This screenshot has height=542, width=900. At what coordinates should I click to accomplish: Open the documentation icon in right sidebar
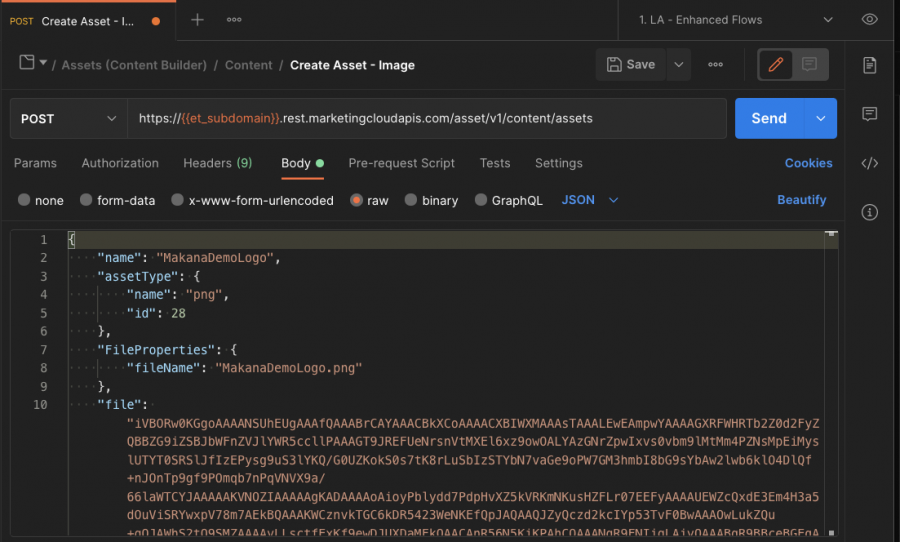870,65
